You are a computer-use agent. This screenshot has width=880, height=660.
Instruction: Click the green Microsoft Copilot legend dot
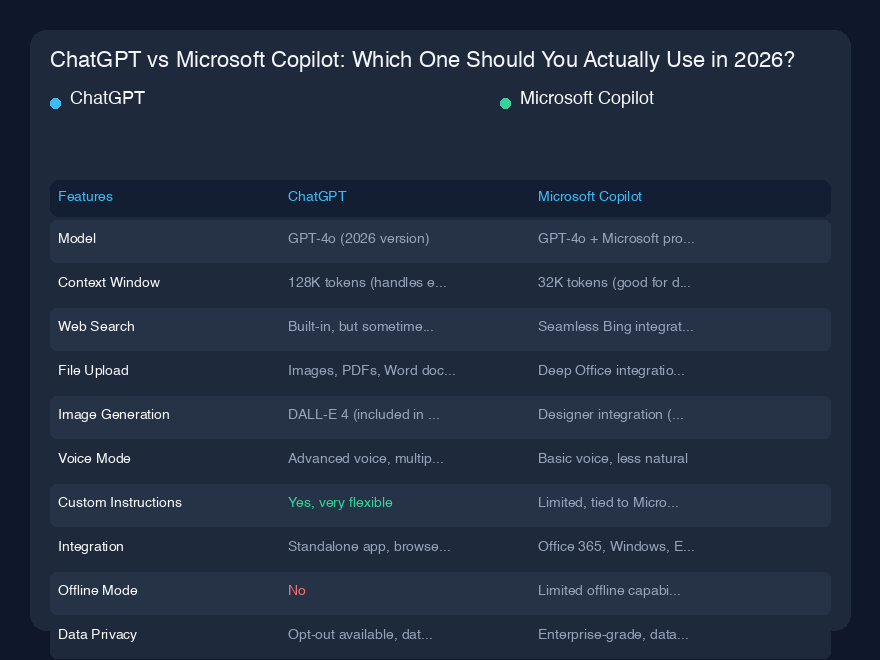coord(505,103)
